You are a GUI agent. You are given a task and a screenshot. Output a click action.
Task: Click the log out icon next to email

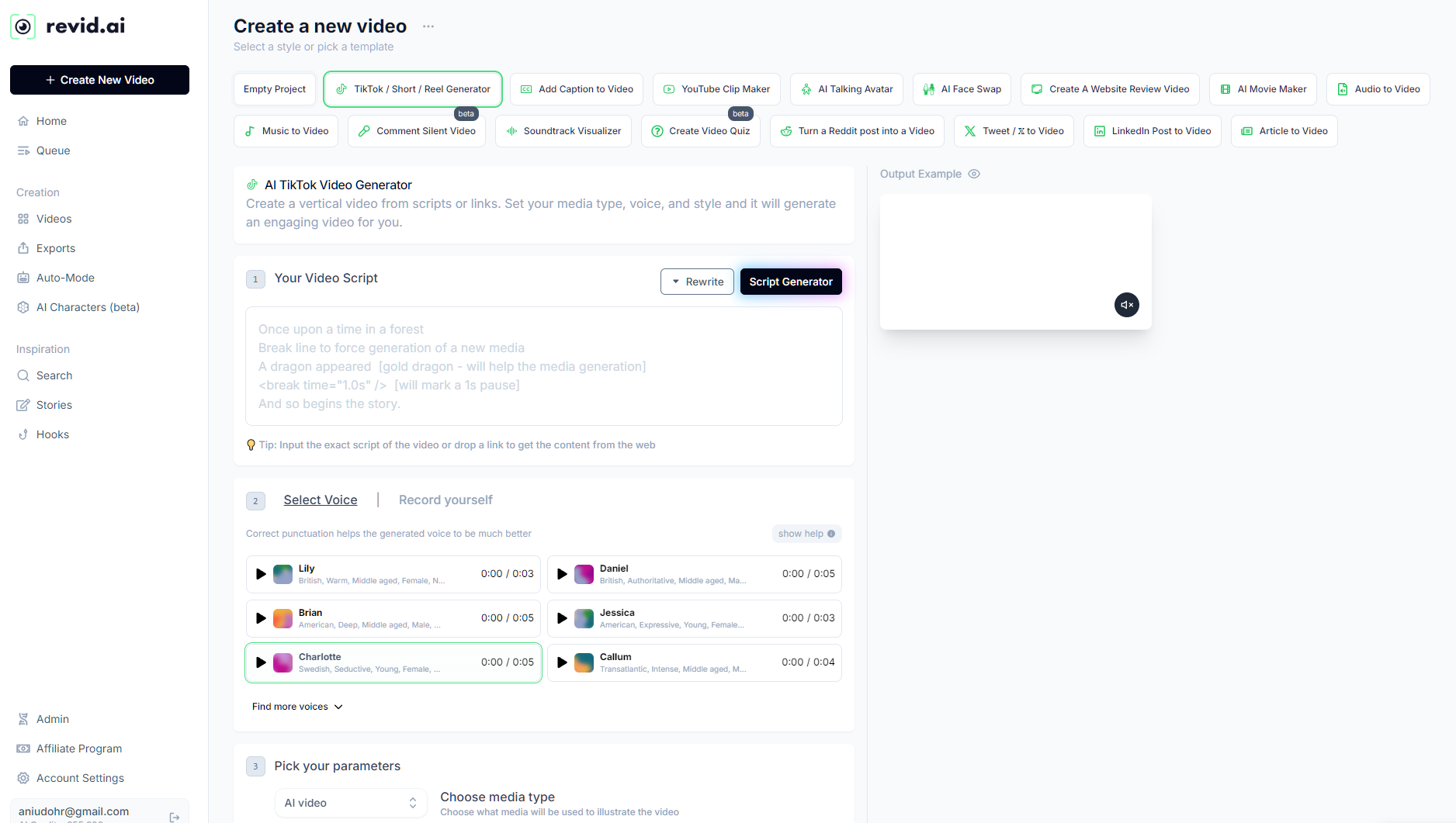click(x=175, y=817)
